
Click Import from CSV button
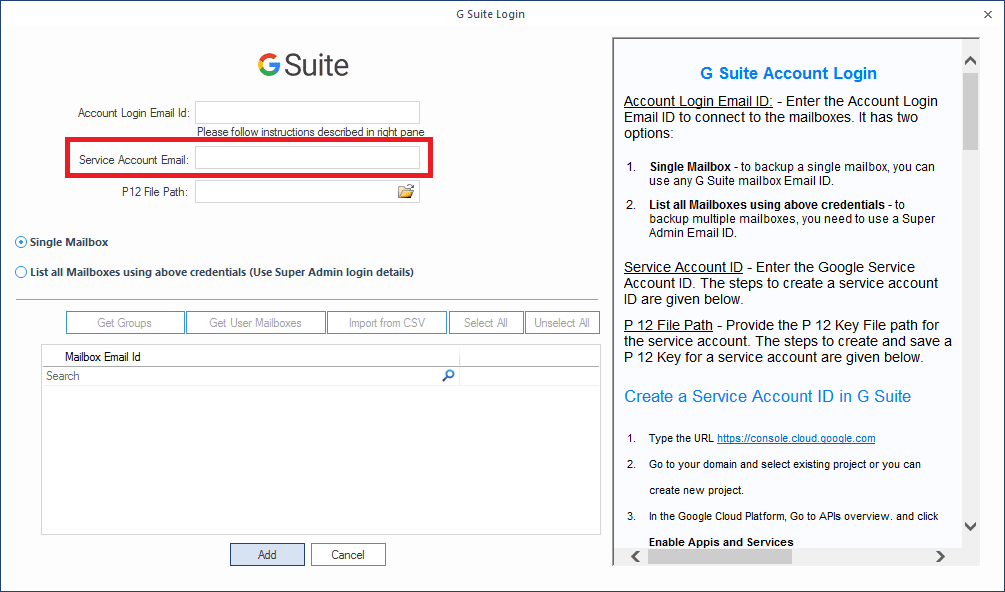click(386, 323)
